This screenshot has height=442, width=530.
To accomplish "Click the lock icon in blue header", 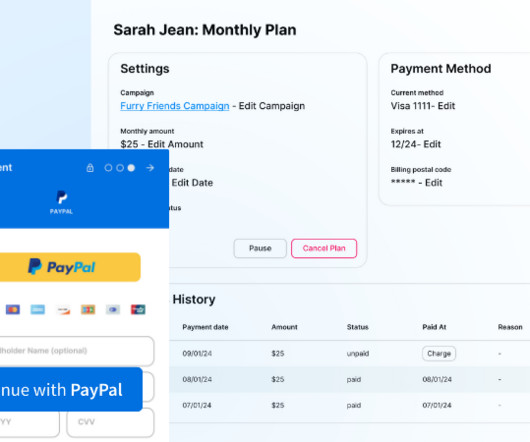I will (90, 168).
